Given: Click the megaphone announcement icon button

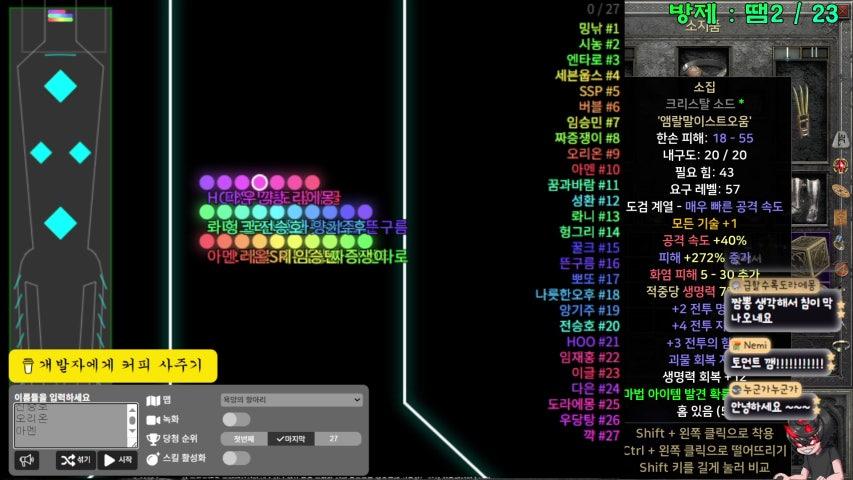Looking at the screenshot, I should point(27,460).
